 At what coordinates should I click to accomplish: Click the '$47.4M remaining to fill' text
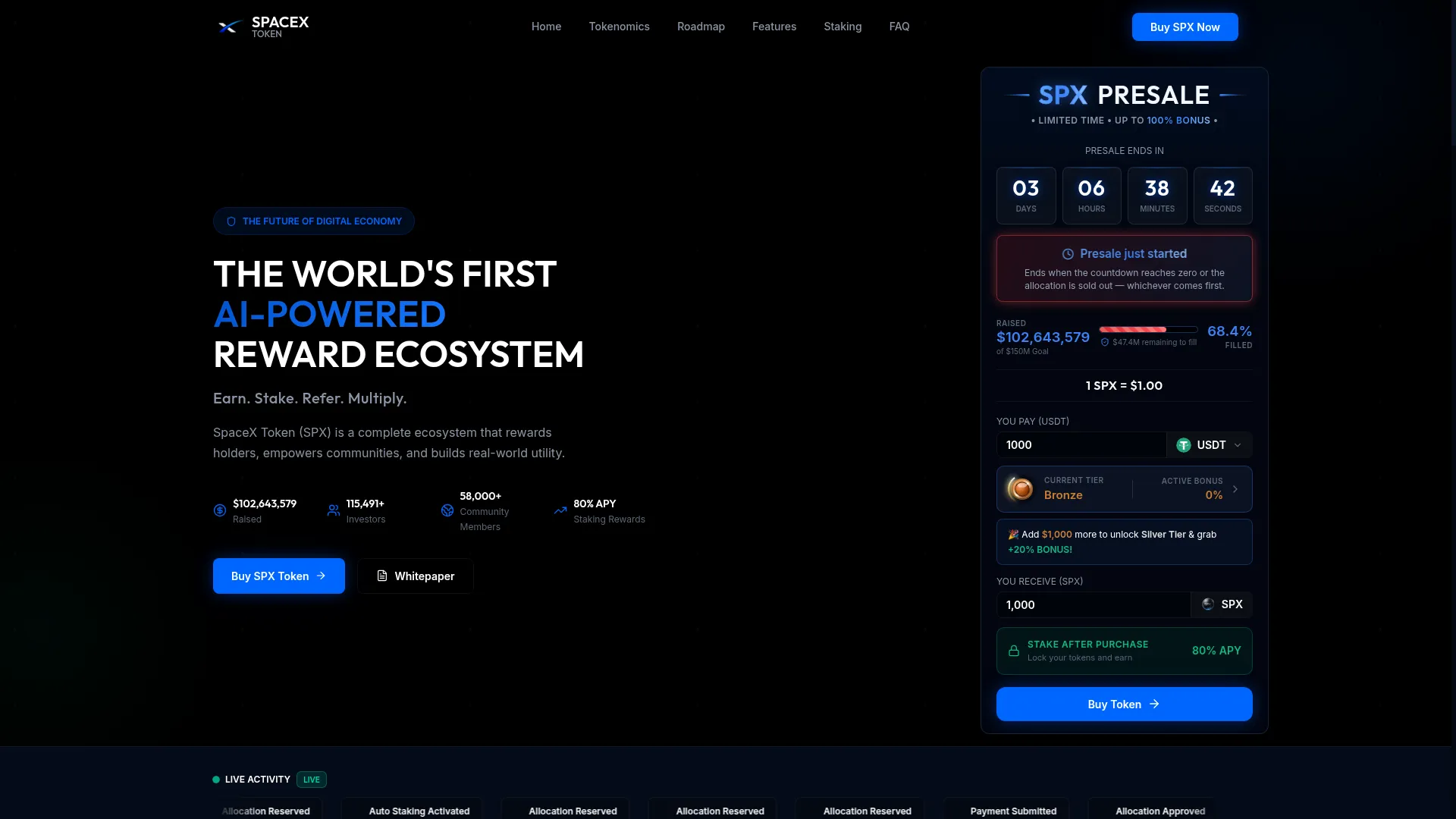pos(1154,343)
